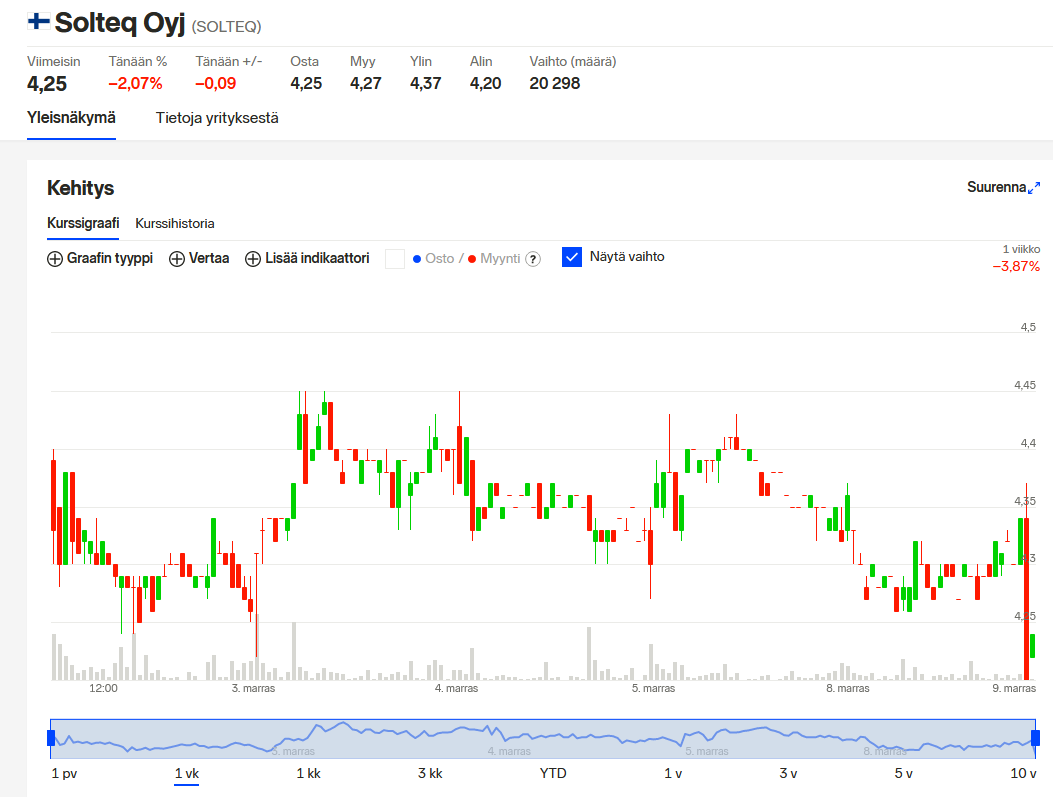The image size is (1053, 797).
Task: Open the Lisää indikaattori menu
Action: (x=307, y=259)
